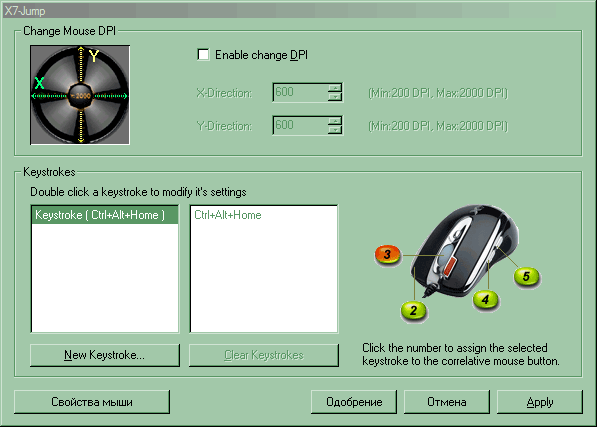Click the green number 4 button
The height and width of the screenshot is (427, 597).
pos(485,300)
